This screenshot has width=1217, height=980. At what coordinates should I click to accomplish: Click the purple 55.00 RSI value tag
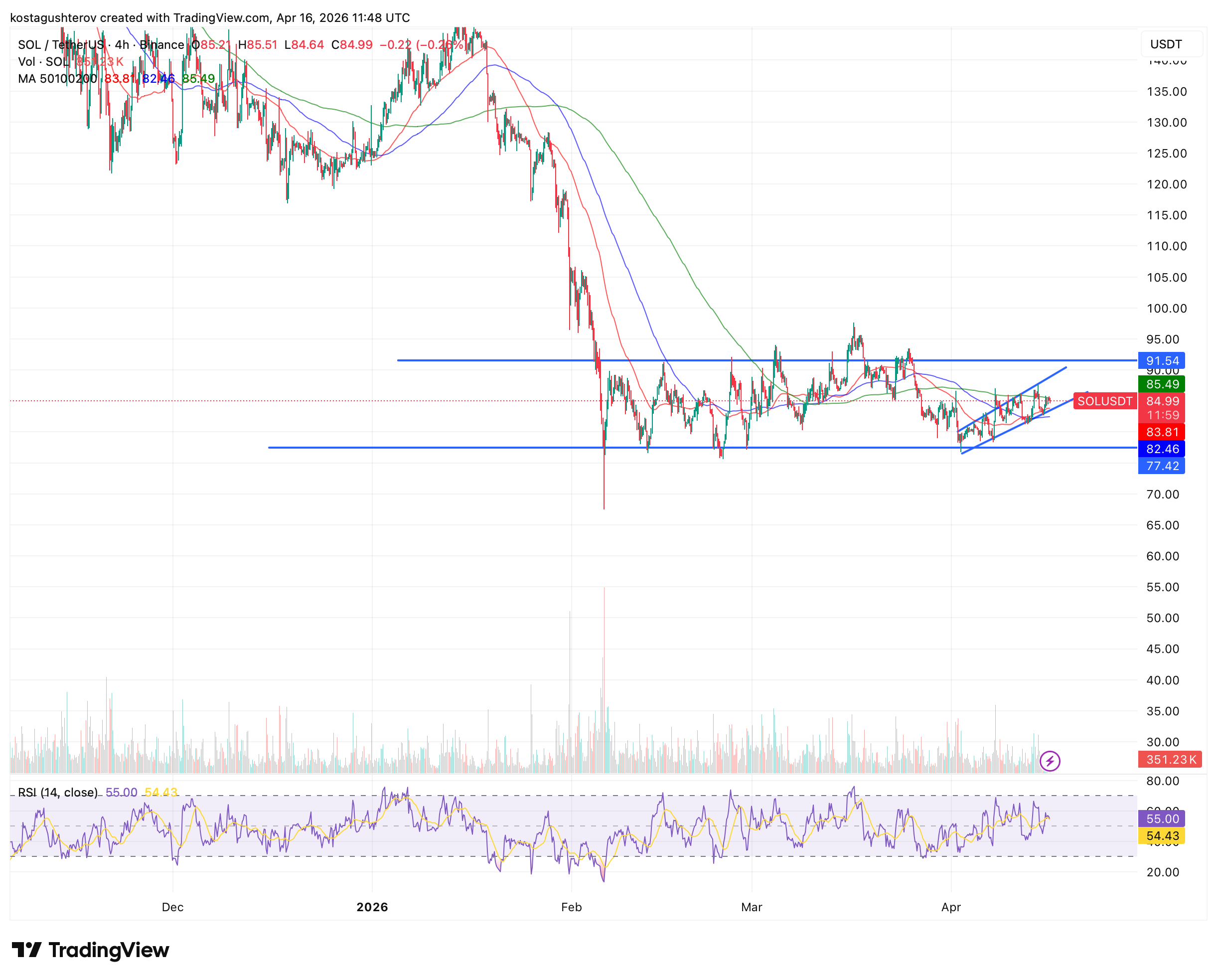tap(1162, 818)
